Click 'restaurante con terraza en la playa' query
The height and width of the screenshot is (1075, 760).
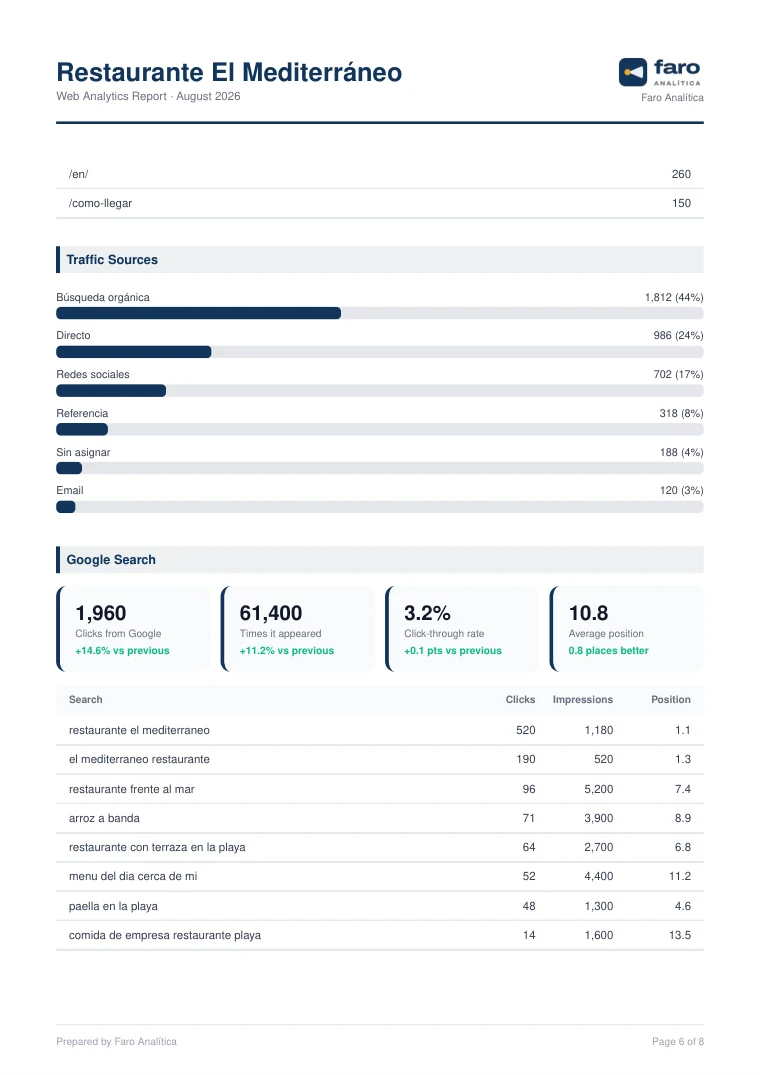157,847
